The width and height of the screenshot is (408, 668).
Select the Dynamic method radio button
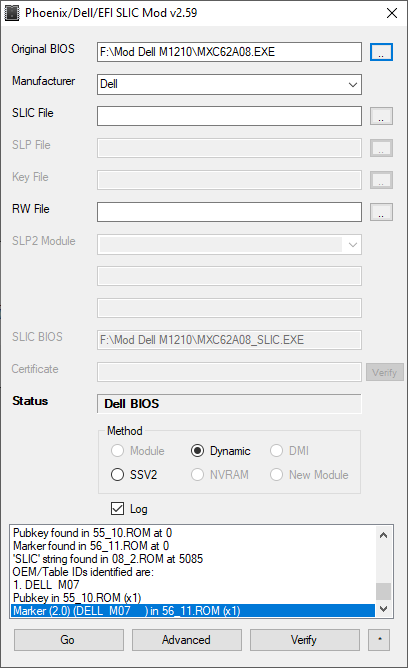(x=197, y=450)
